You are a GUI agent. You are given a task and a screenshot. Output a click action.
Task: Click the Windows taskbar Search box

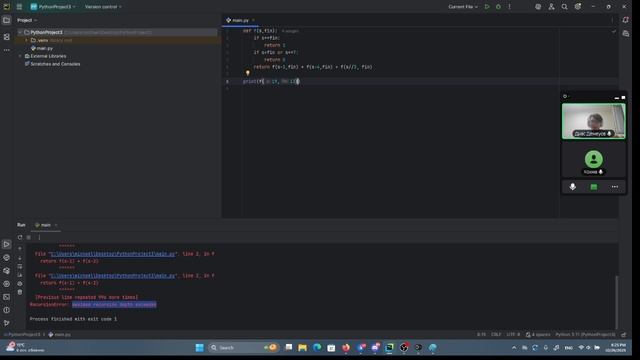point(243,348)
